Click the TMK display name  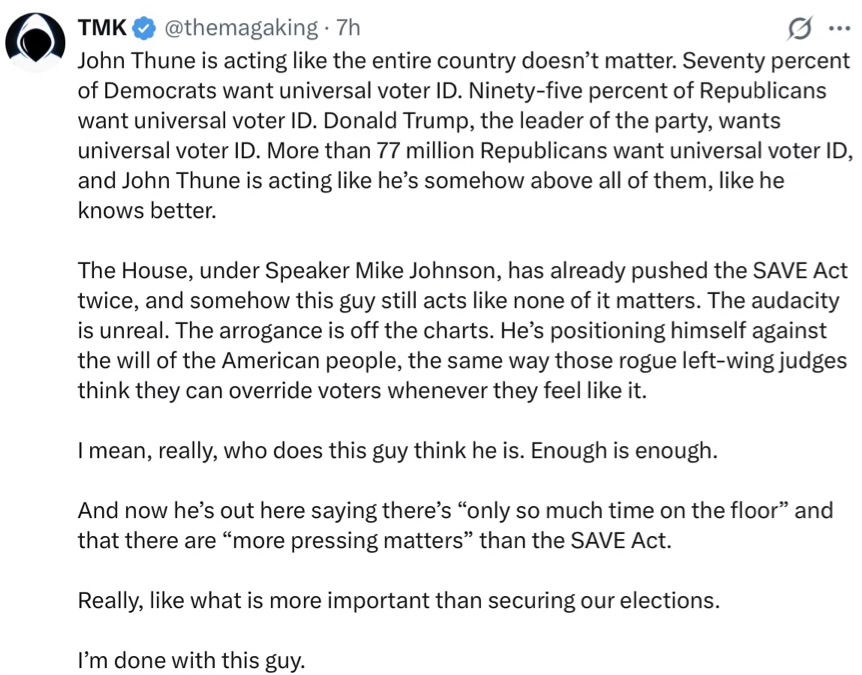97,31
